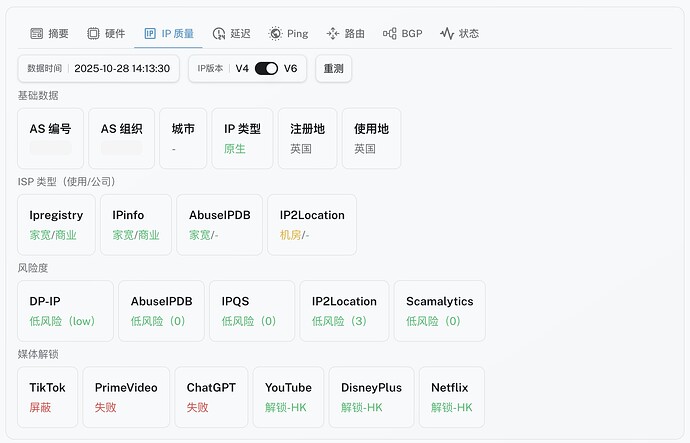
Task: Select the V4 label
Action: pyautogui.click(x=242, y=69)
